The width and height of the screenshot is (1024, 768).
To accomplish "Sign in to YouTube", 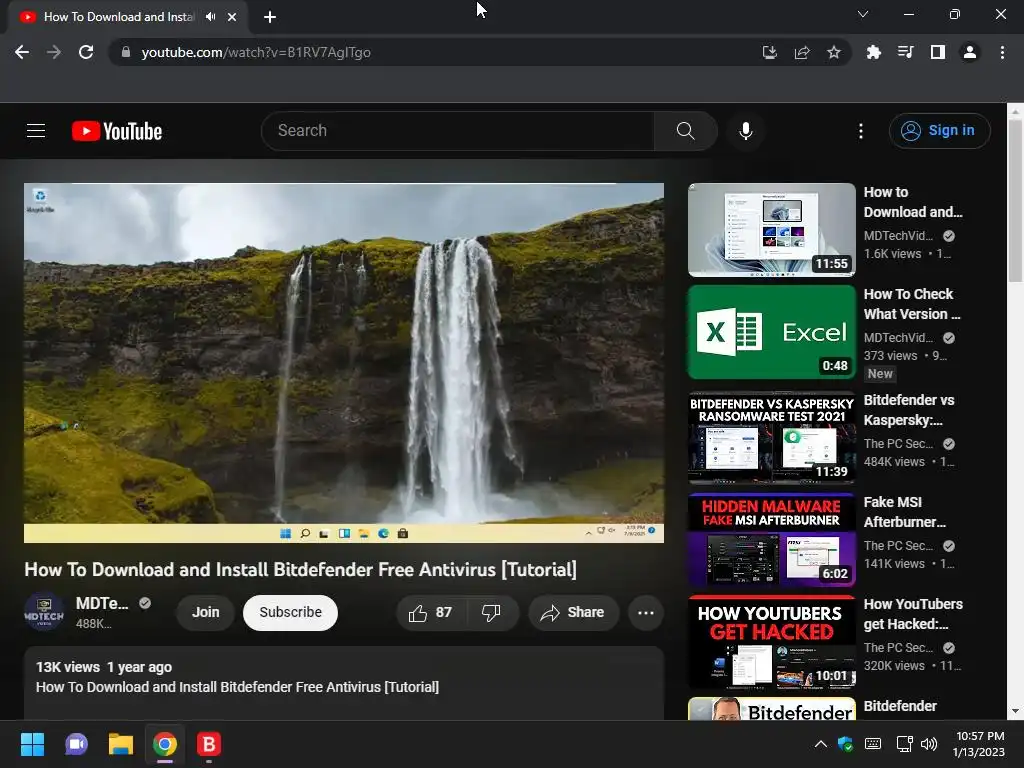I will [x=939, y=131].
